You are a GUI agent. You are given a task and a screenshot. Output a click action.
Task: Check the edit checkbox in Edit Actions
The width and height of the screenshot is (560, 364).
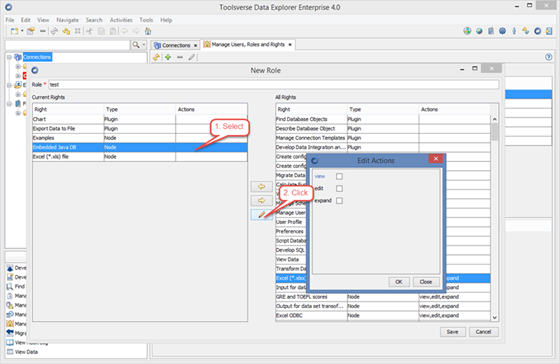339,188
